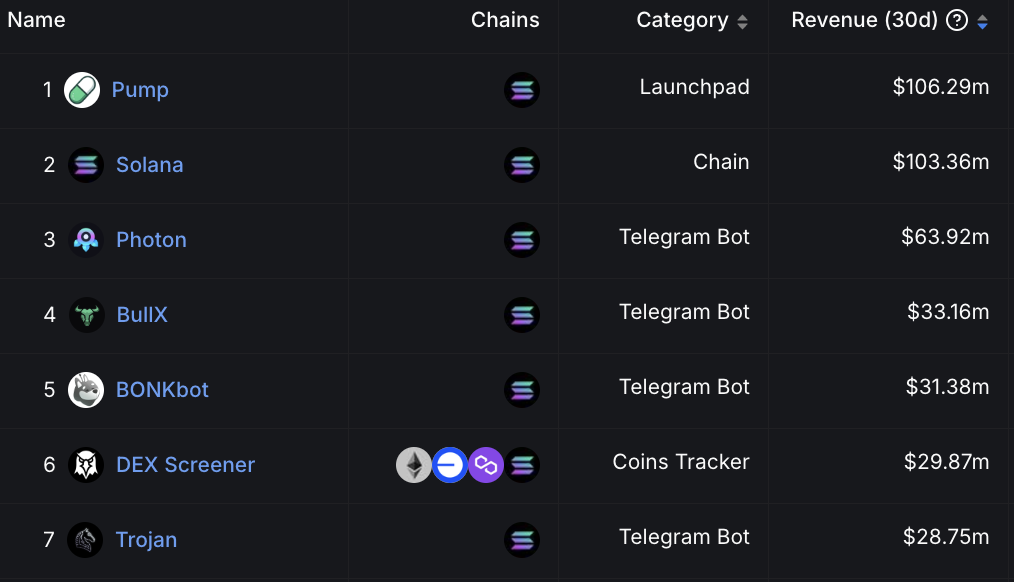Click the DEX Screener owl logo
The width and height of the screenshot is (1014, 582).
[x=86, y=465]
